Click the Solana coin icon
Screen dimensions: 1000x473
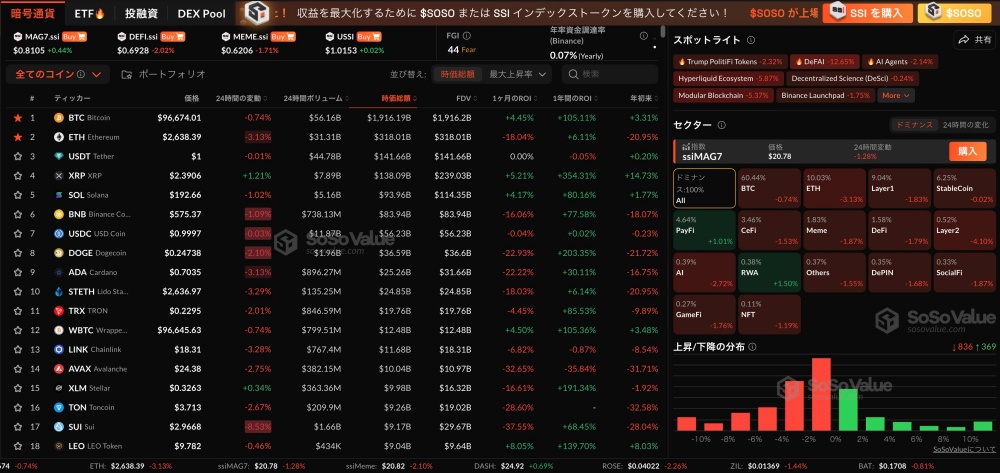59,195
